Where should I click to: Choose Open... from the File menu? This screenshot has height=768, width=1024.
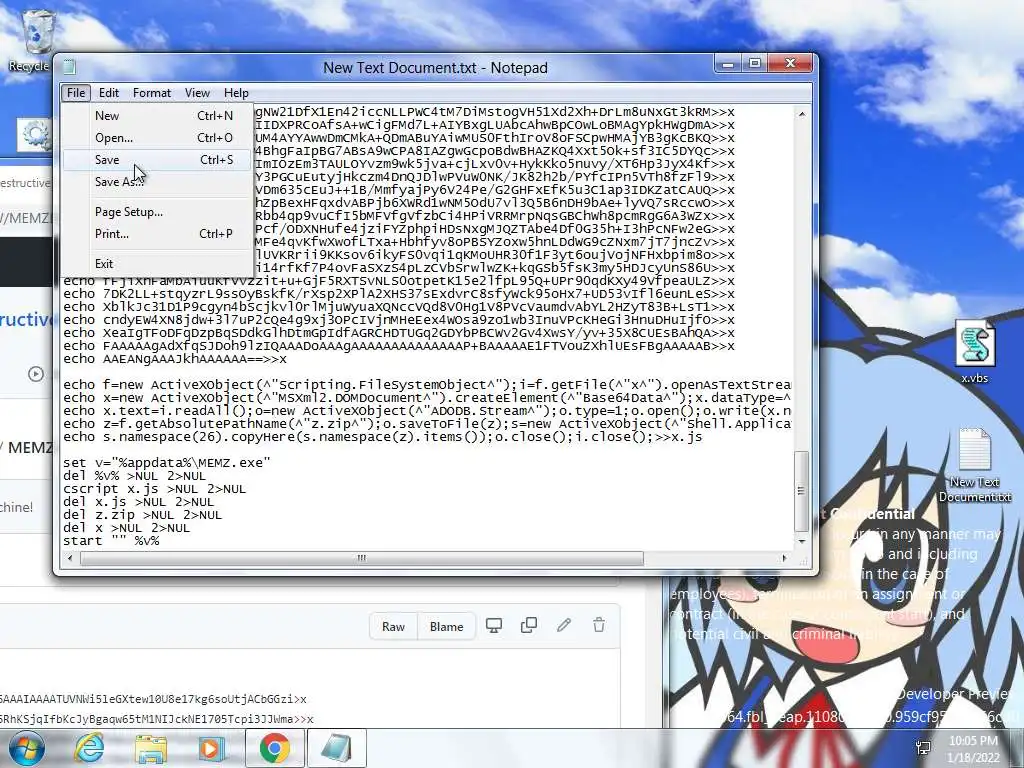(x=157, y=138)
